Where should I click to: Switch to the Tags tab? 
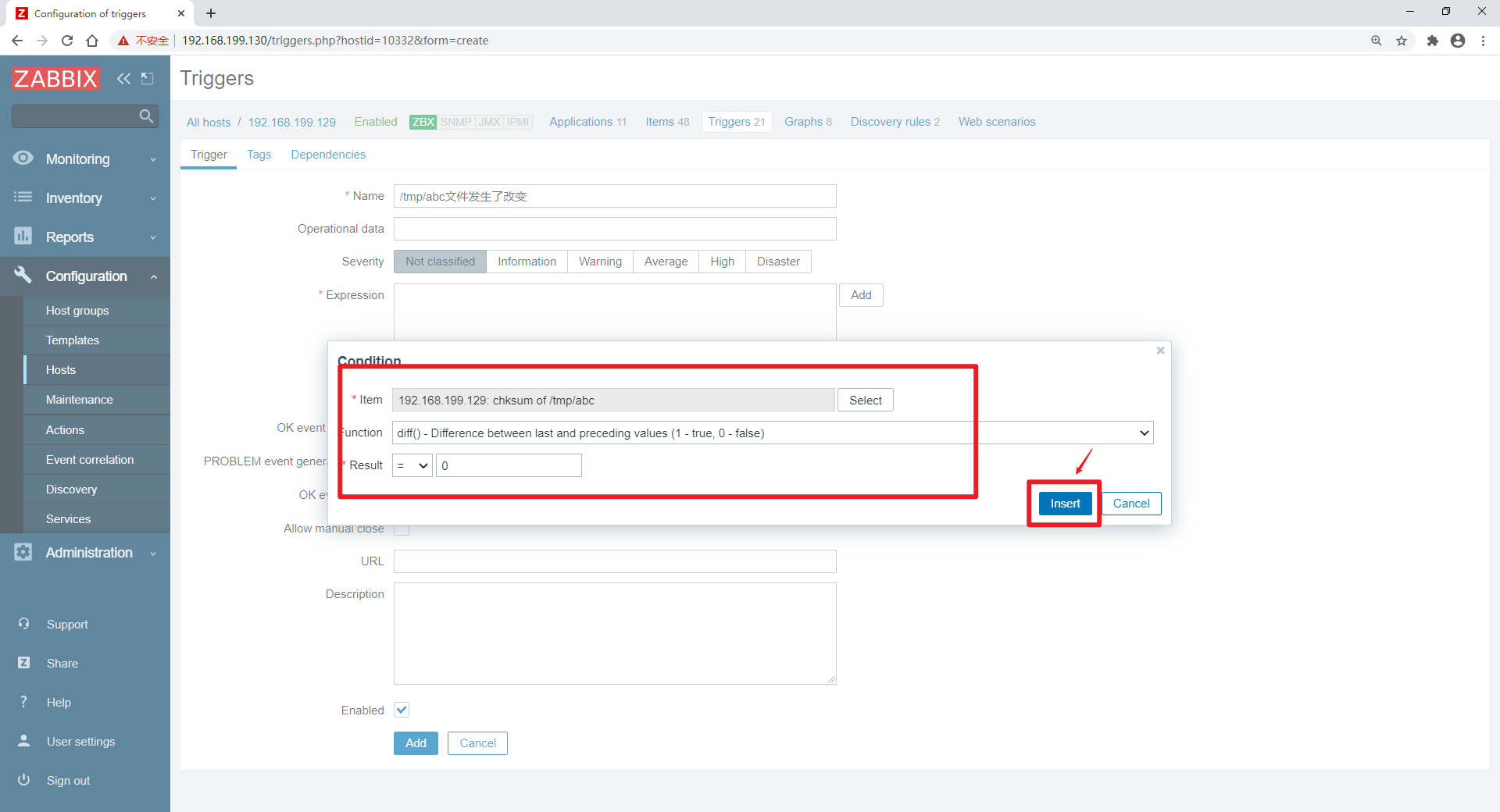tap(259, 155)
